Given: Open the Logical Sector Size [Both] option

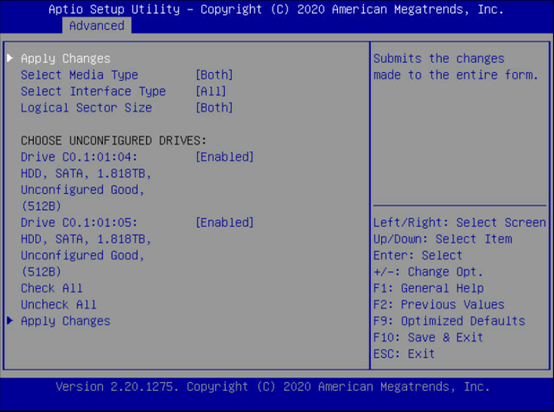Looking at the screenshot, I should (x=214, y=108).
